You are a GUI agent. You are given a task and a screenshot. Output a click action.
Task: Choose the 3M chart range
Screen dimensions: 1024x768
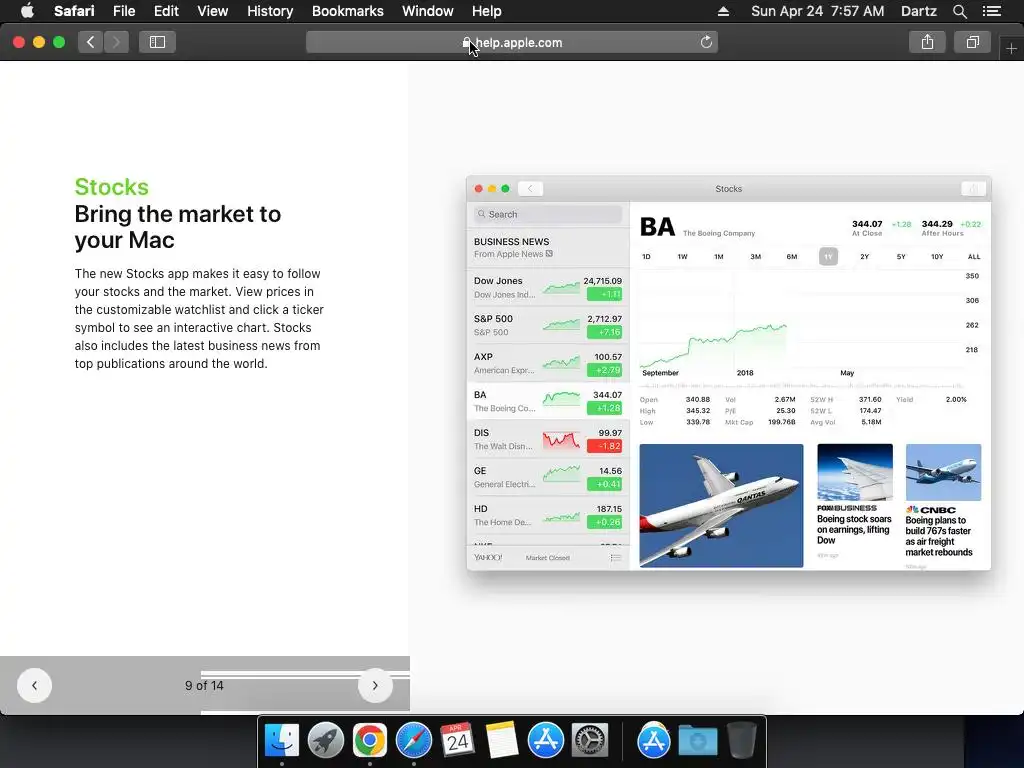pyautogui.click(x=756, y=257)
